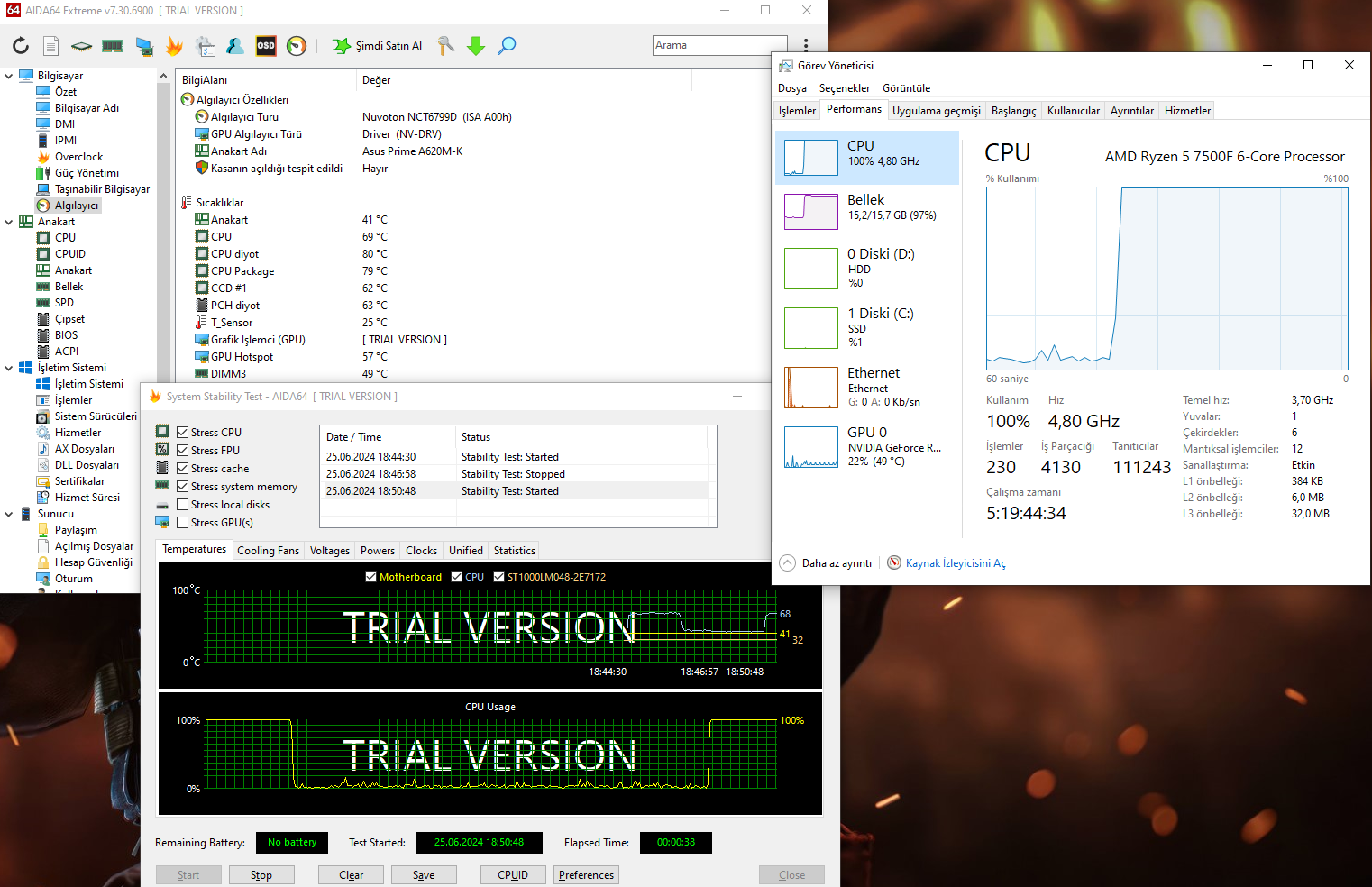Image resolution: width=1372 pixels, height=887 pixels.
Task: Select SPD item in the tree
Action: pos(64,303)
